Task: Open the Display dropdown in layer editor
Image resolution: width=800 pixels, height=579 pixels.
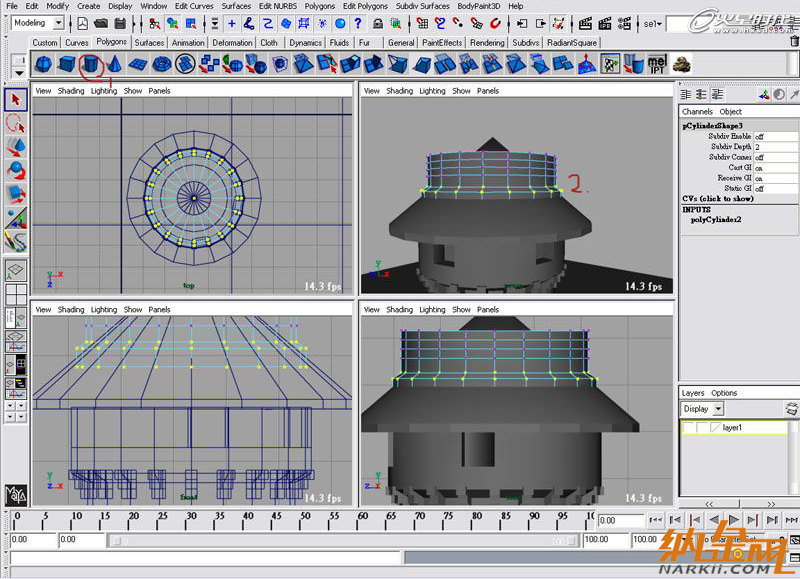Action: pos(702,409)
